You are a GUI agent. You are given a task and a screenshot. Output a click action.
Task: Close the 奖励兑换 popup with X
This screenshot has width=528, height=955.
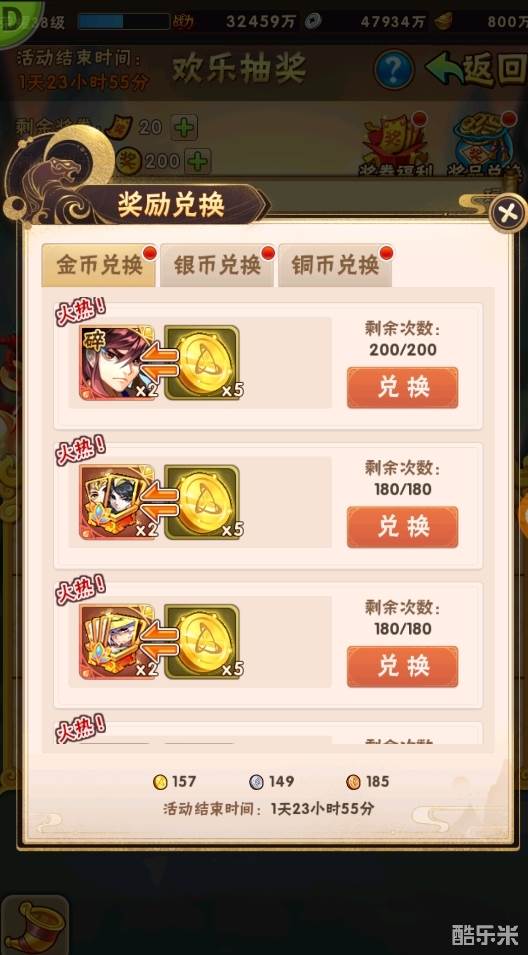pyautogui.click(x=508, y=213)
